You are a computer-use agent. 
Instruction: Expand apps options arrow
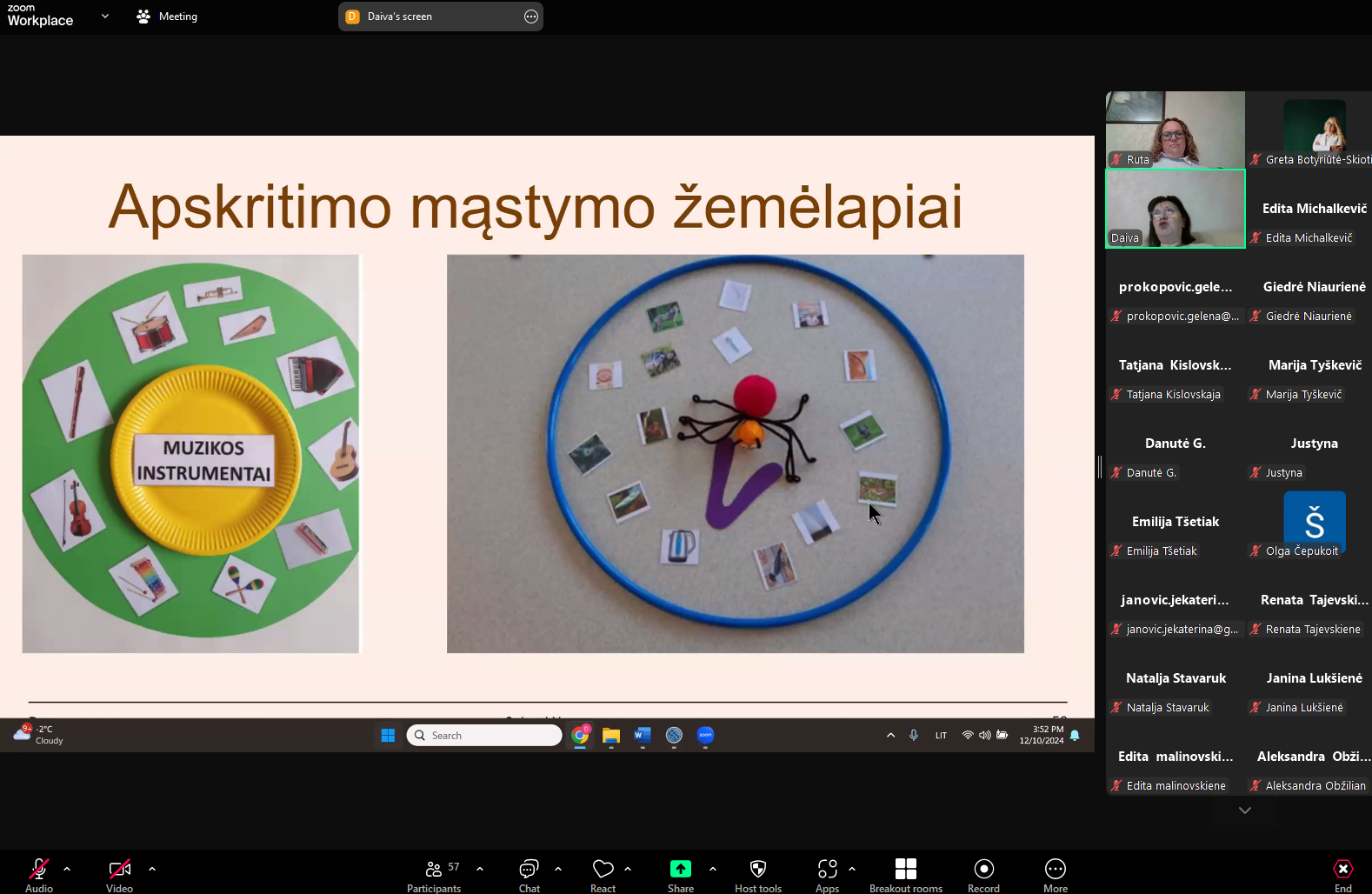coord(852,869)
